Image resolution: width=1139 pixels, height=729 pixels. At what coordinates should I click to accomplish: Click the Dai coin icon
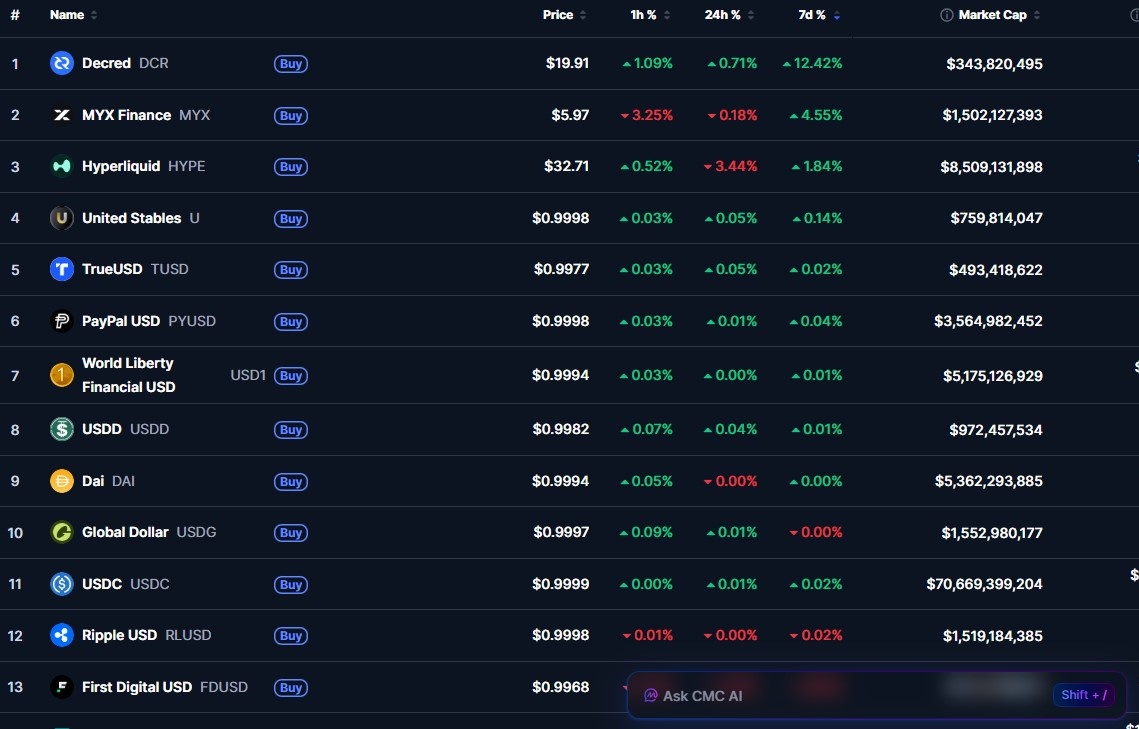61,480
